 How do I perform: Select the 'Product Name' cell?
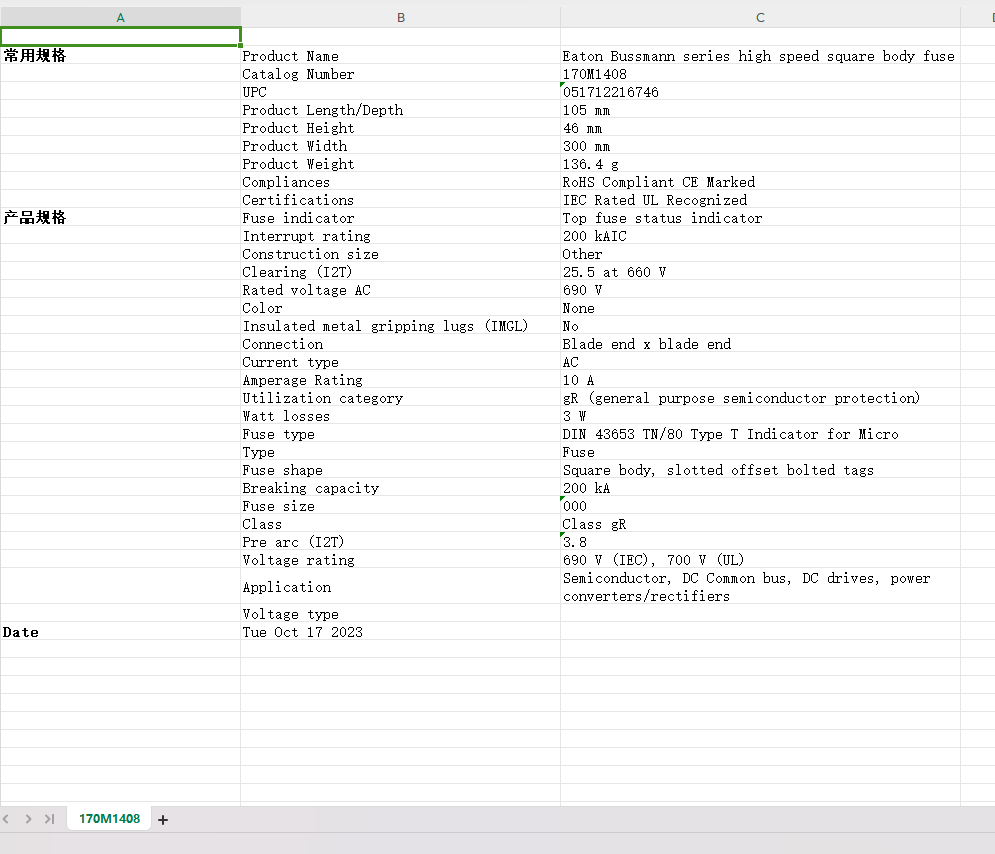tap(400, 56)
